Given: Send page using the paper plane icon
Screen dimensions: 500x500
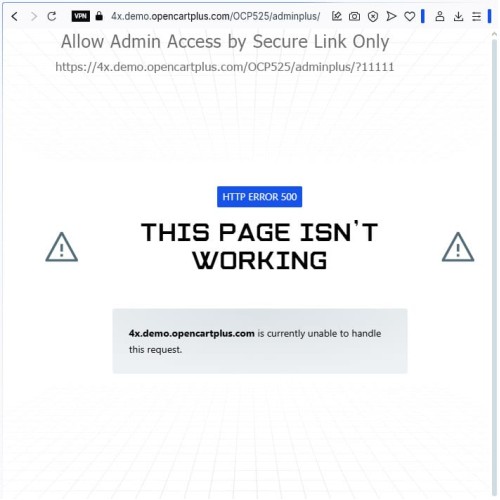Looking at the screenshot, I should coord(391,16).
